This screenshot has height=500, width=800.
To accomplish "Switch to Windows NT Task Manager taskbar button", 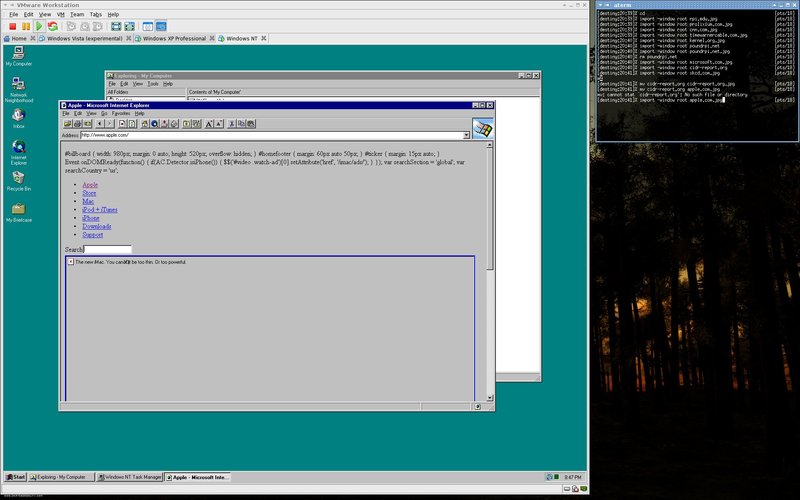I will [x=130, y=477].
